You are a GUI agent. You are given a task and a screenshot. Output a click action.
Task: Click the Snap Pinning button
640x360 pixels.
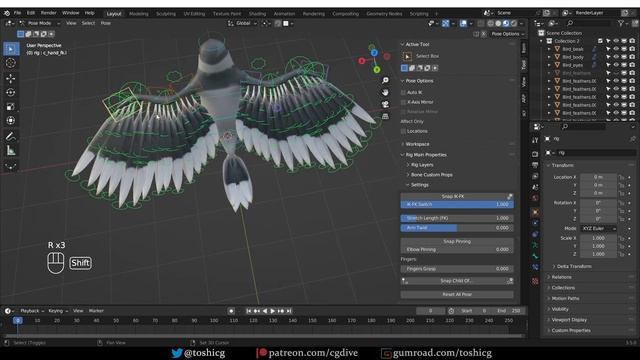(x=457, y=242)
